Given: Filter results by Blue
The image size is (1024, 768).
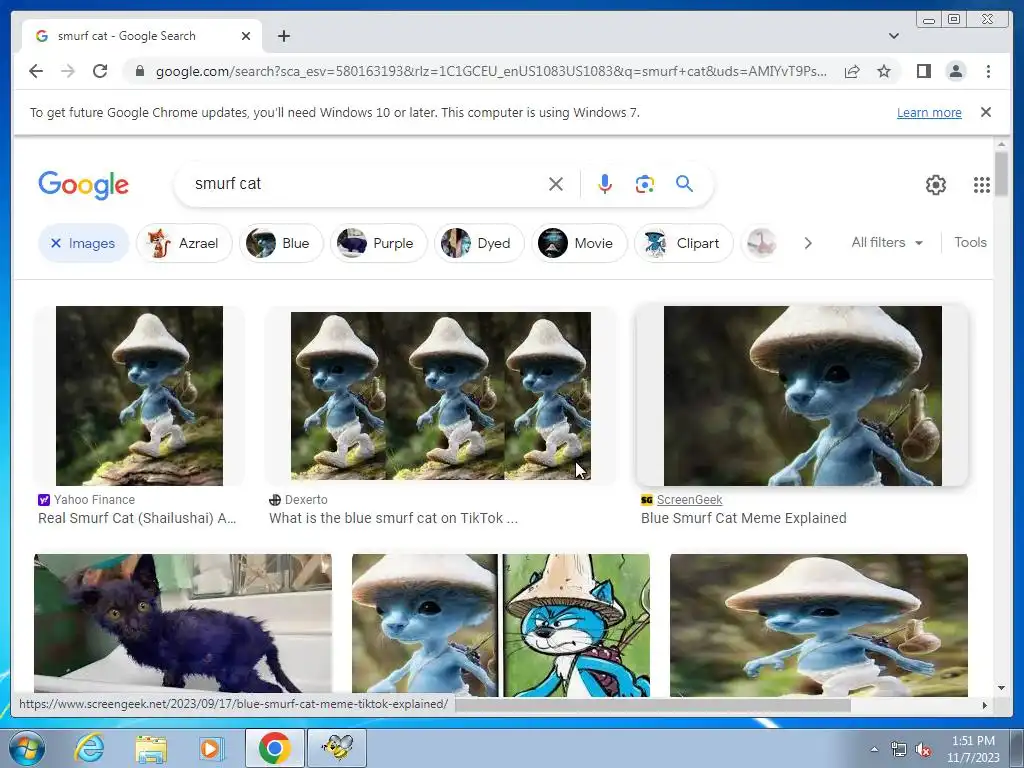Looking at the screenshot, I should click(281, 243).
